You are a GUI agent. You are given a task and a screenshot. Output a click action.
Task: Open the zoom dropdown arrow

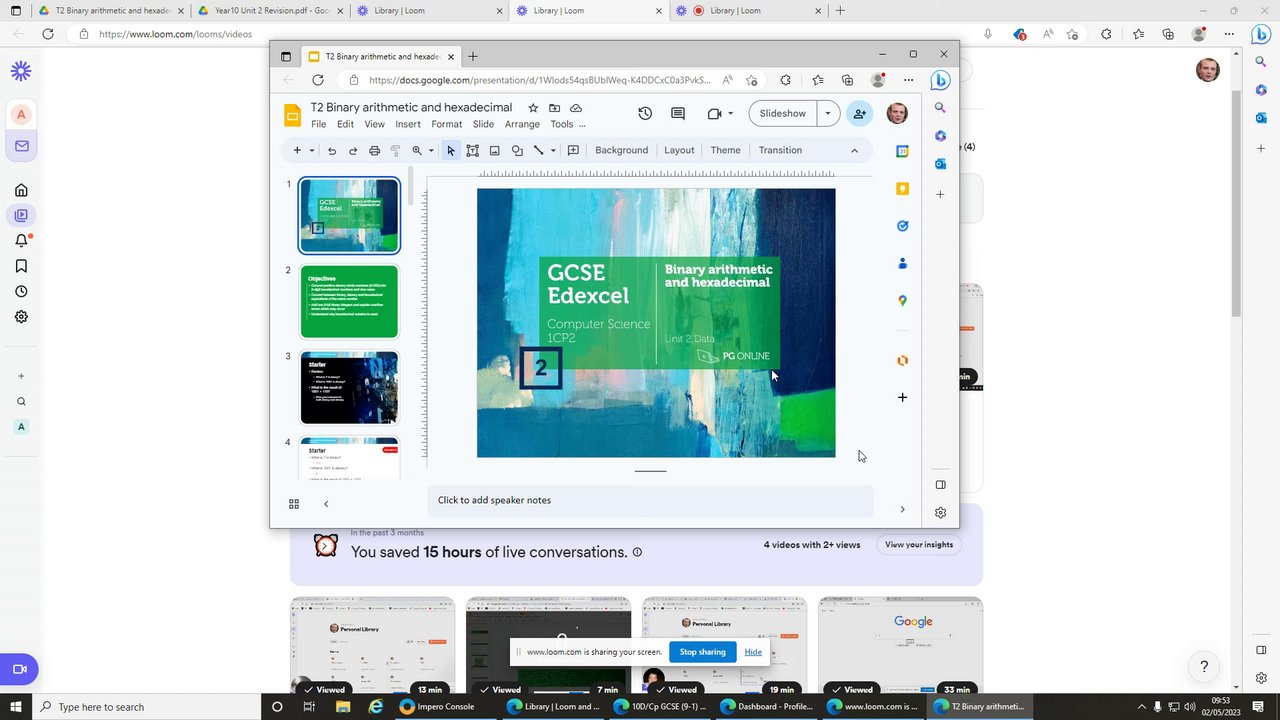[431, 151]
